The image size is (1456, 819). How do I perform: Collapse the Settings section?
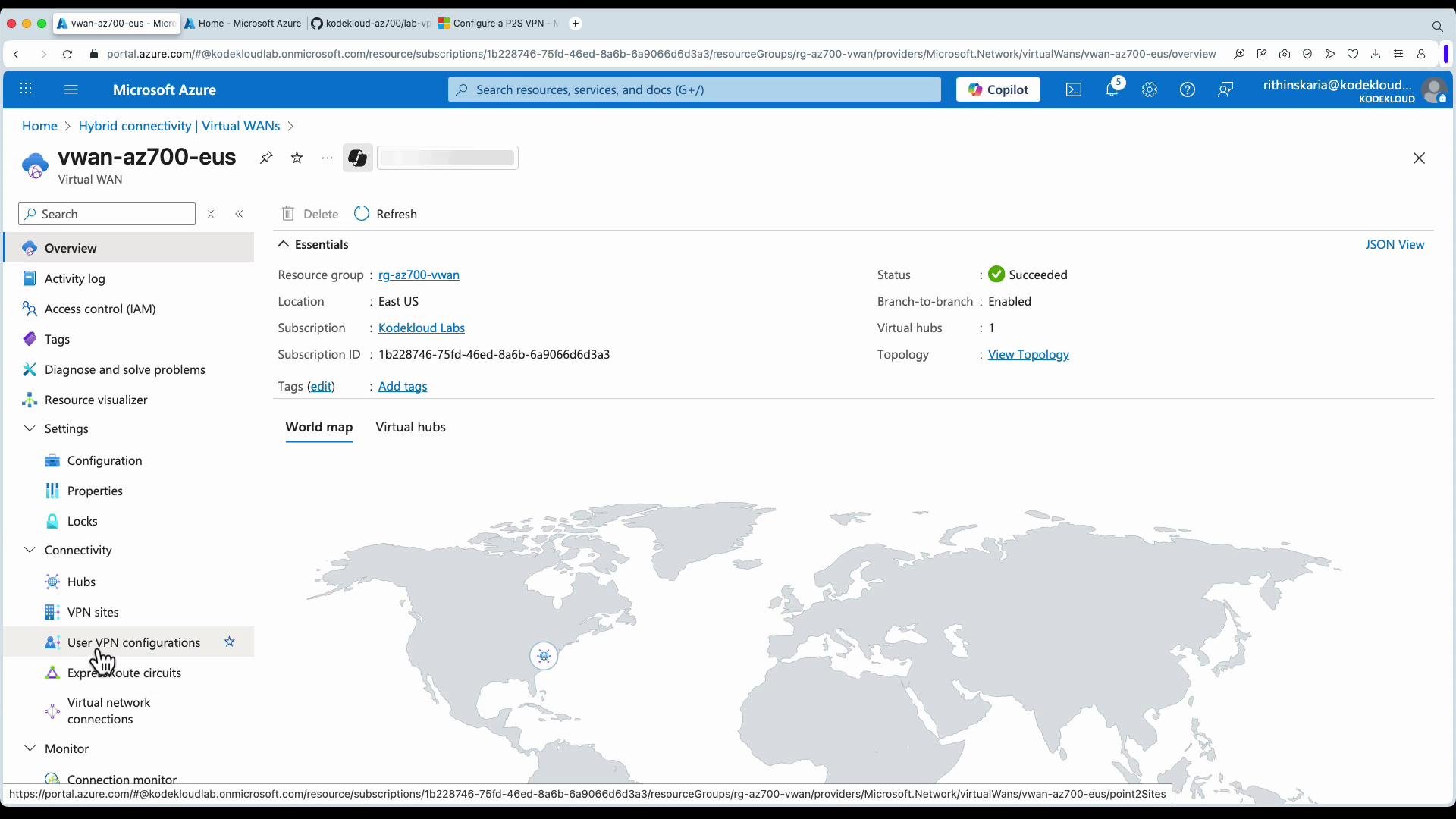[x=30, y=428]
